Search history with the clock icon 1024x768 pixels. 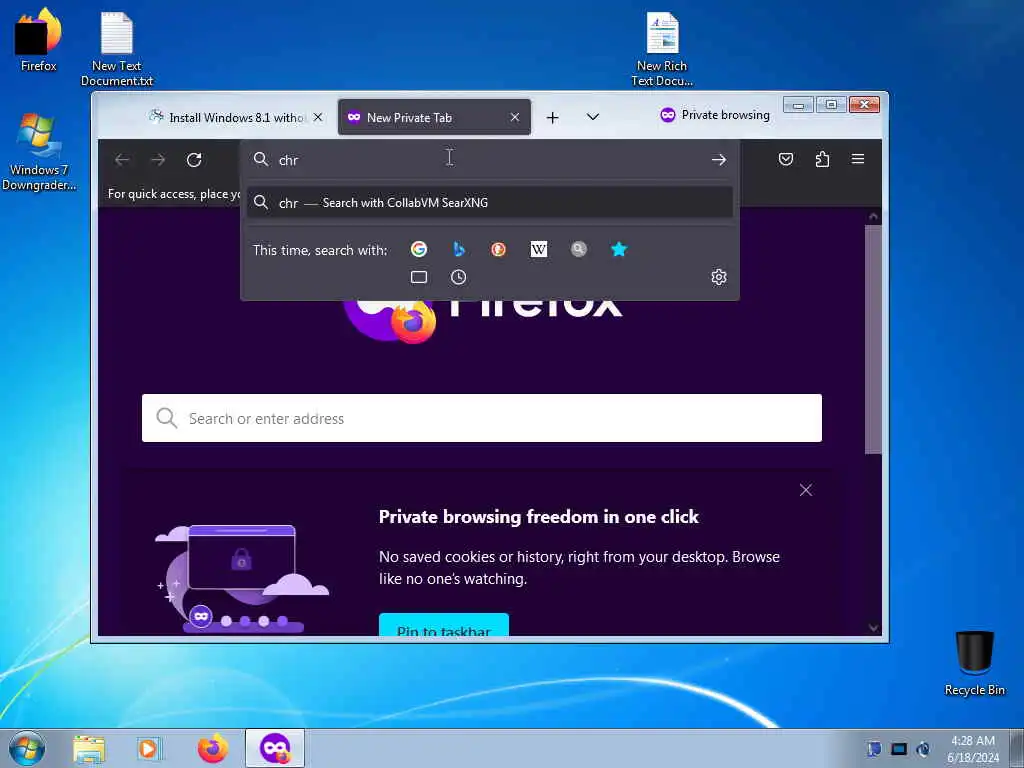pos(458,278)
